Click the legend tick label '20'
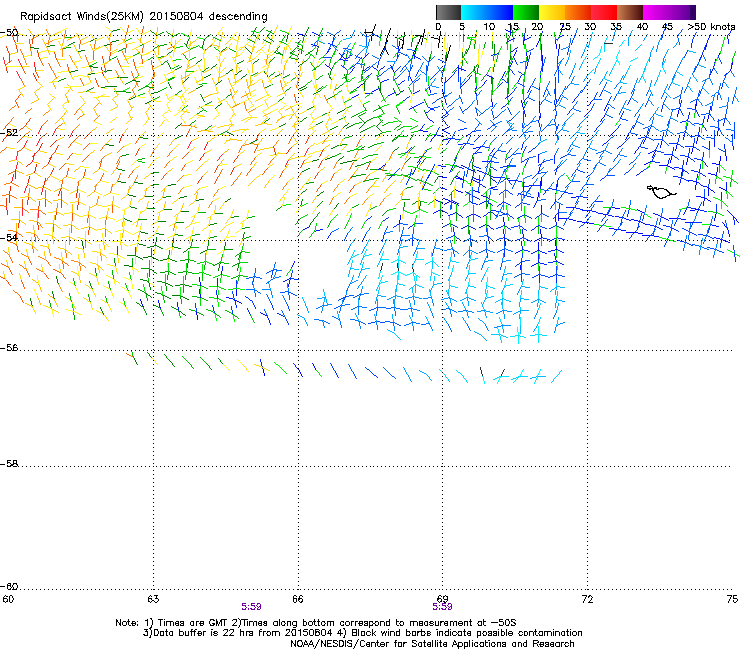740x650 pixels. [537, 27]
